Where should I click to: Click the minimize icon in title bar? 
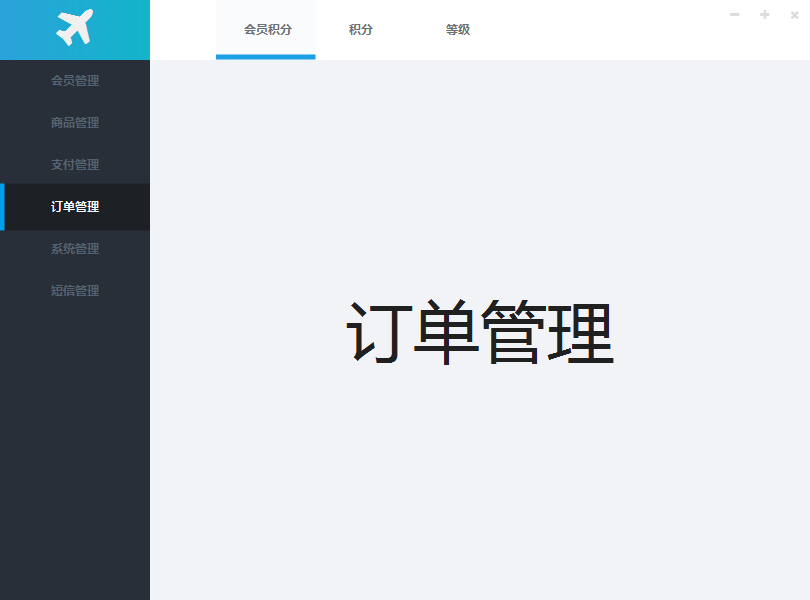point(735,15)
